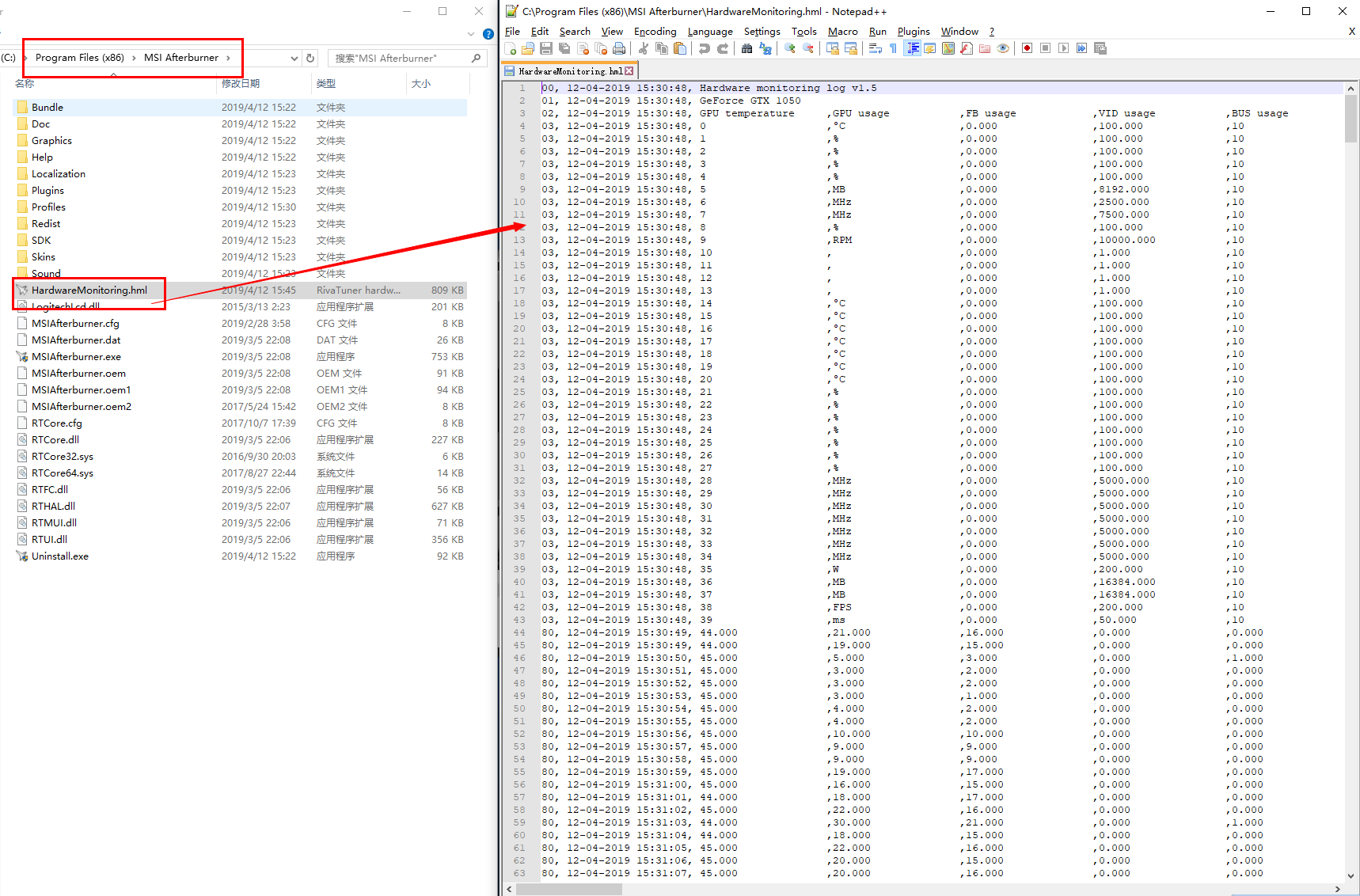The height and width of the screenshot is (896, 1360).
Task: Click the Close All documents toolbar icon
Action: (x=601, y=48)
